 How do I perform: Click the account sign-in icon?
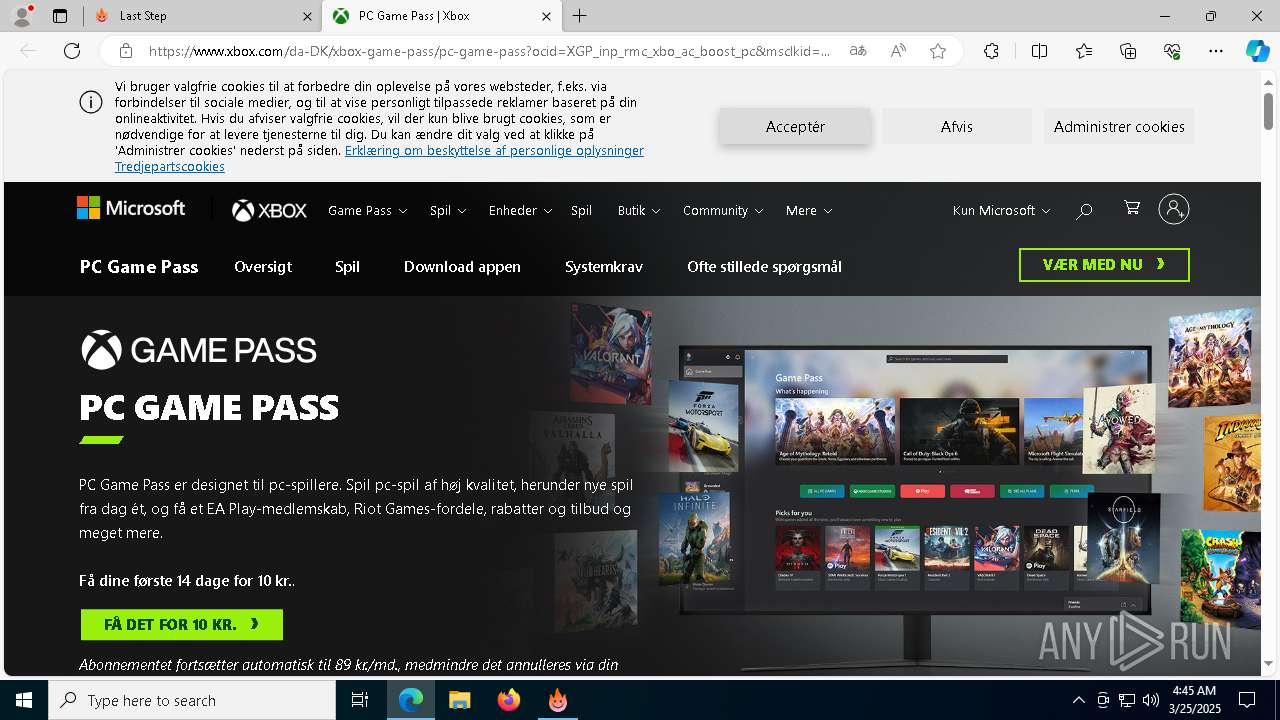tap(1174, 209)
